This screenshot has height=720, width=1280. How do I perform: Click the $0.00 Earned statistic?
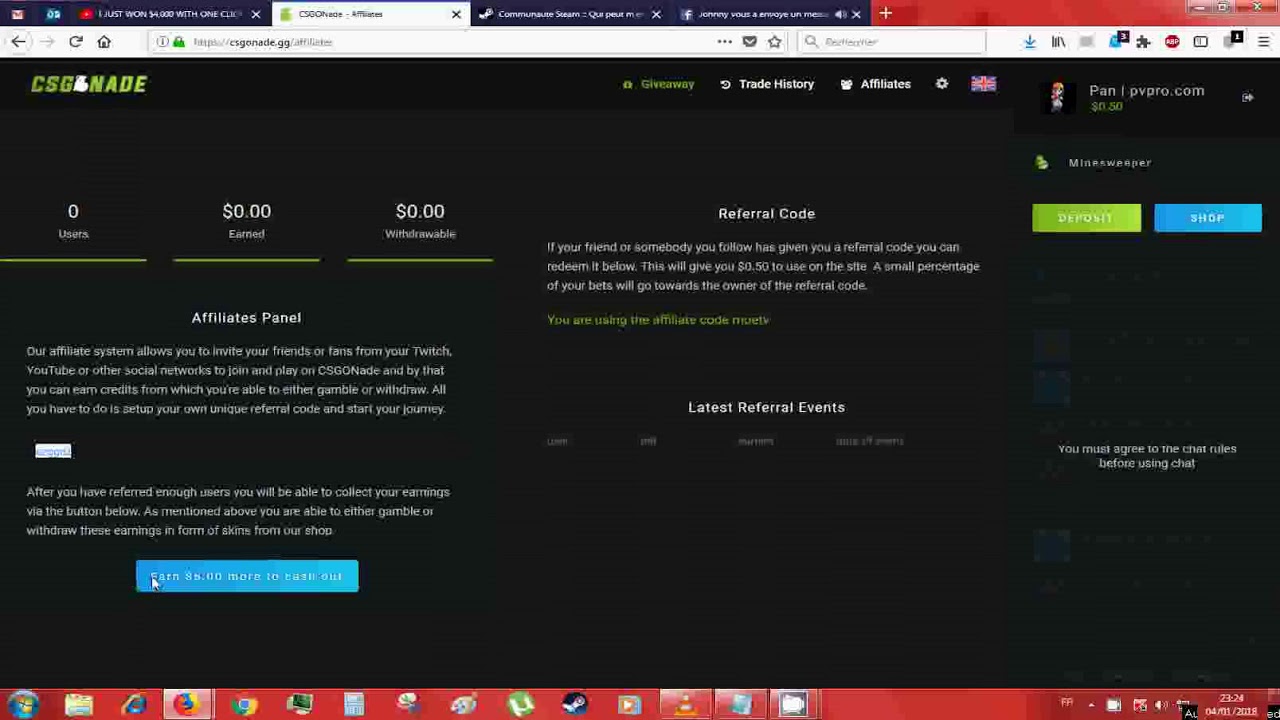pos(246,220)
